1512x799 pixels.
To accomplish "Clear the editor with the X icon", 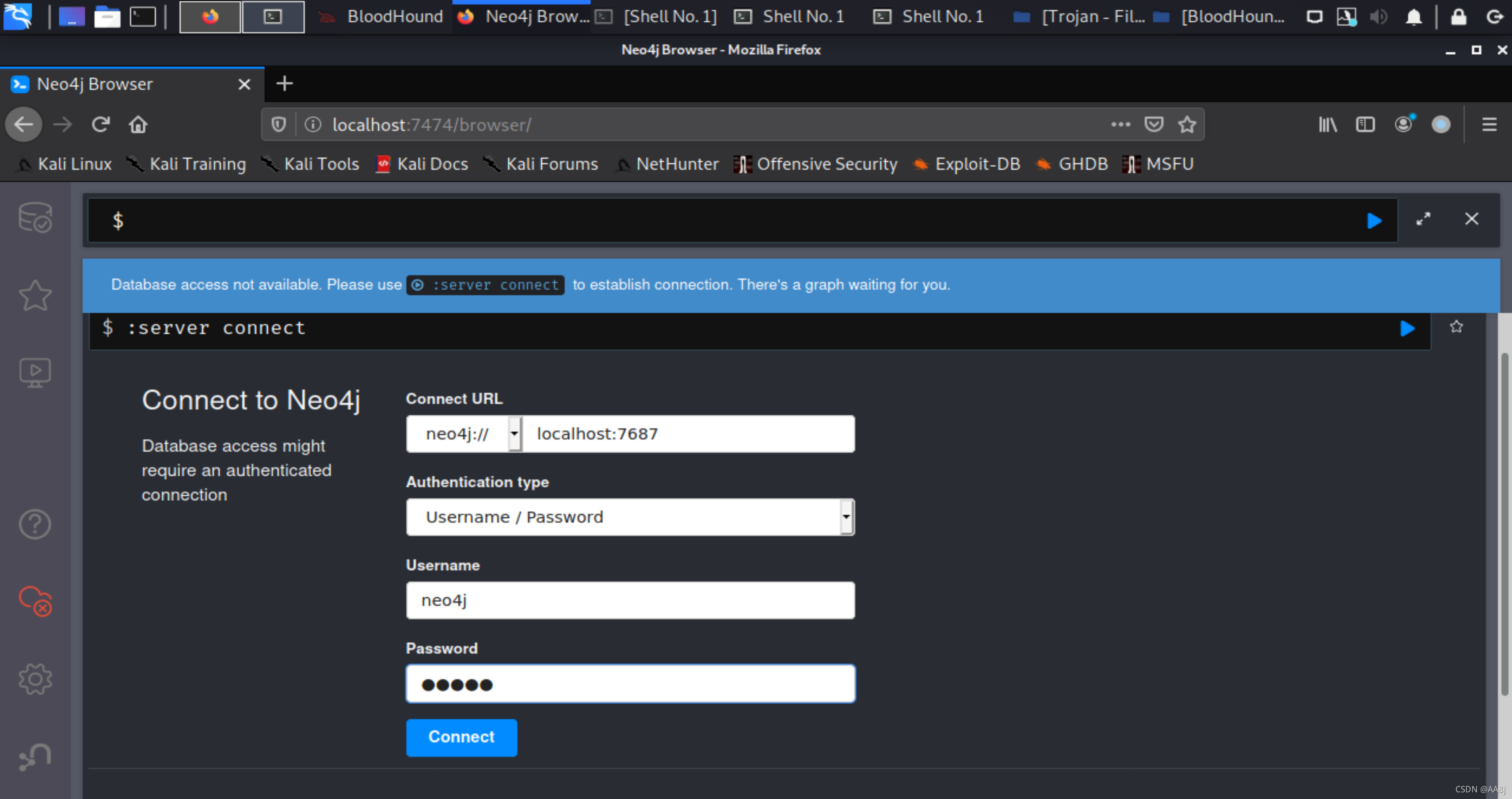I will pyautogui.click(x=1471, y=219).
